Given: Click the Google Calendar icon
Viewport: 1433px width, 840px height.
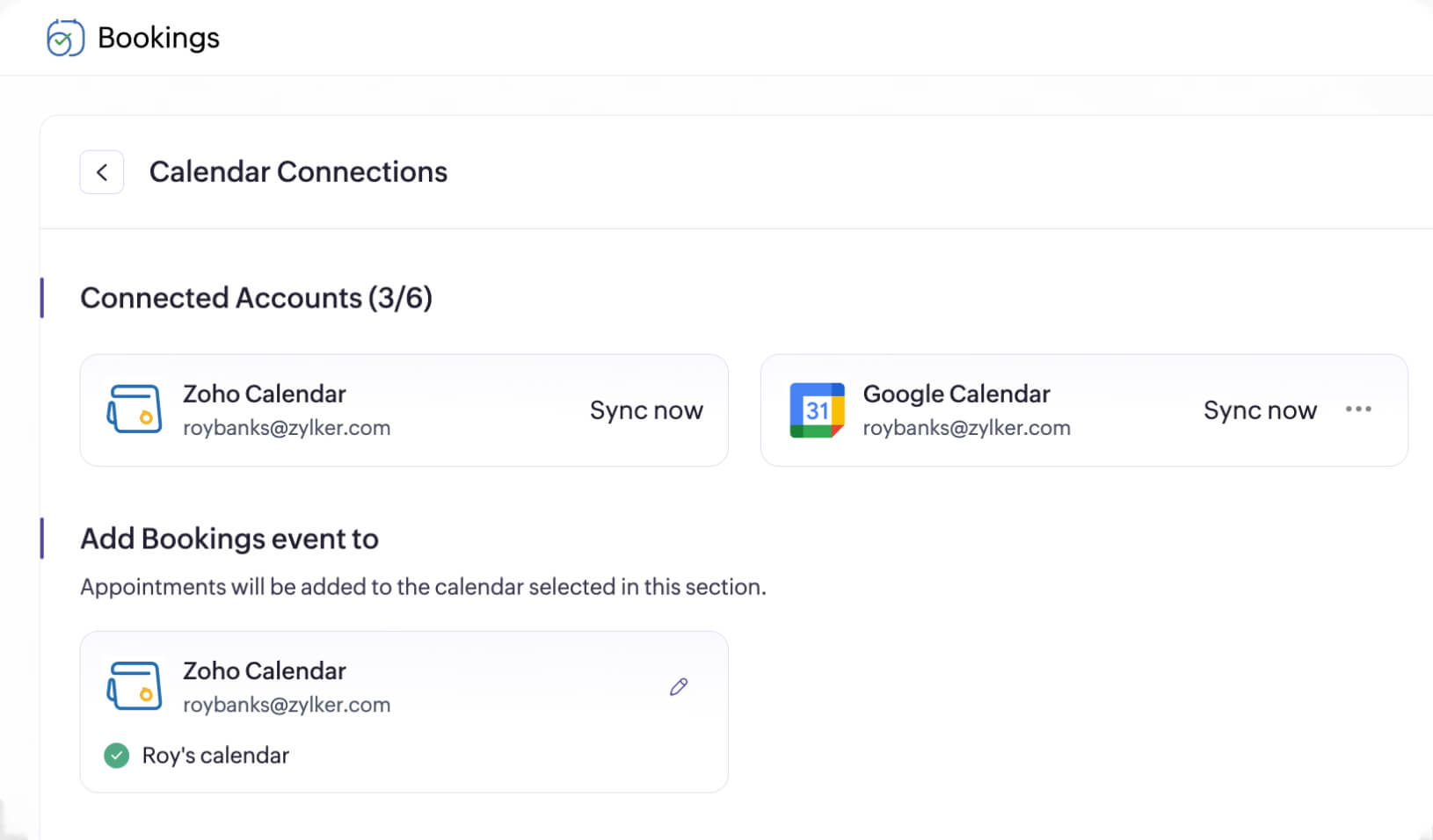Looking at the screenshot, I should click(817, 409).
